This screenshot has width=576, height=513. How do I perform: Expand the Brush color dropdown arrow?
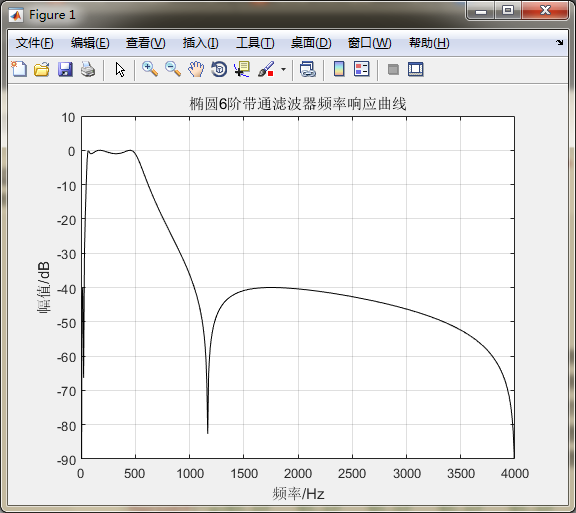coord(283,69)
